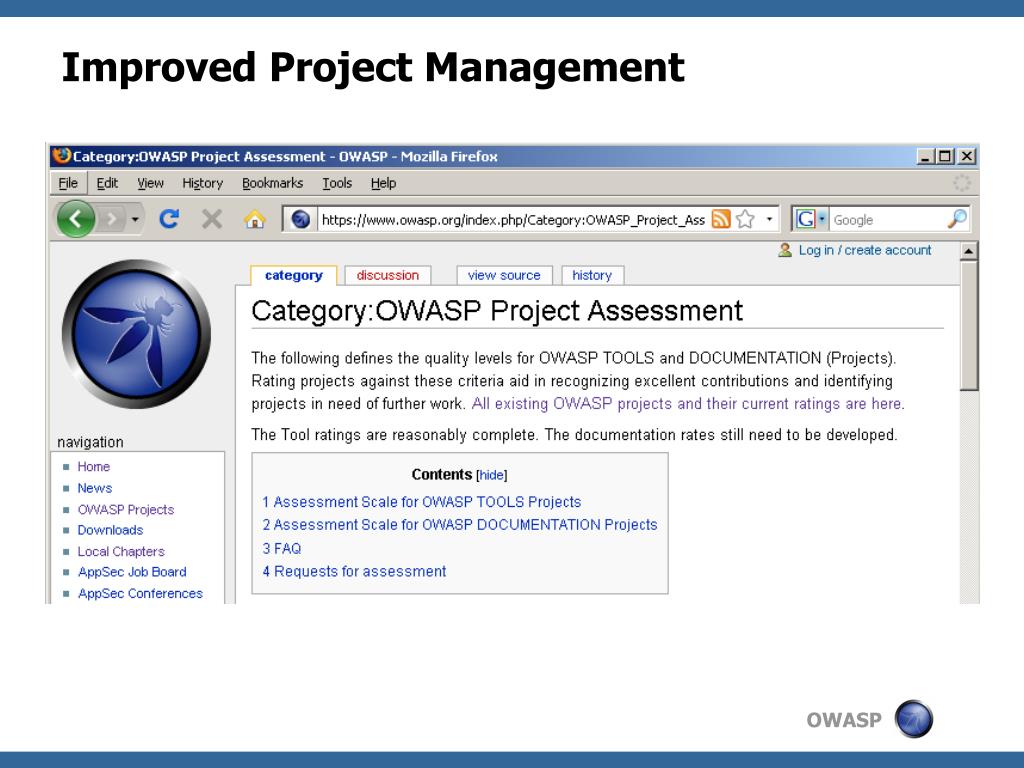The image size is (1024, 768).
Task: Open the AppSec Conferences link
Action: [x=140, y=594]
